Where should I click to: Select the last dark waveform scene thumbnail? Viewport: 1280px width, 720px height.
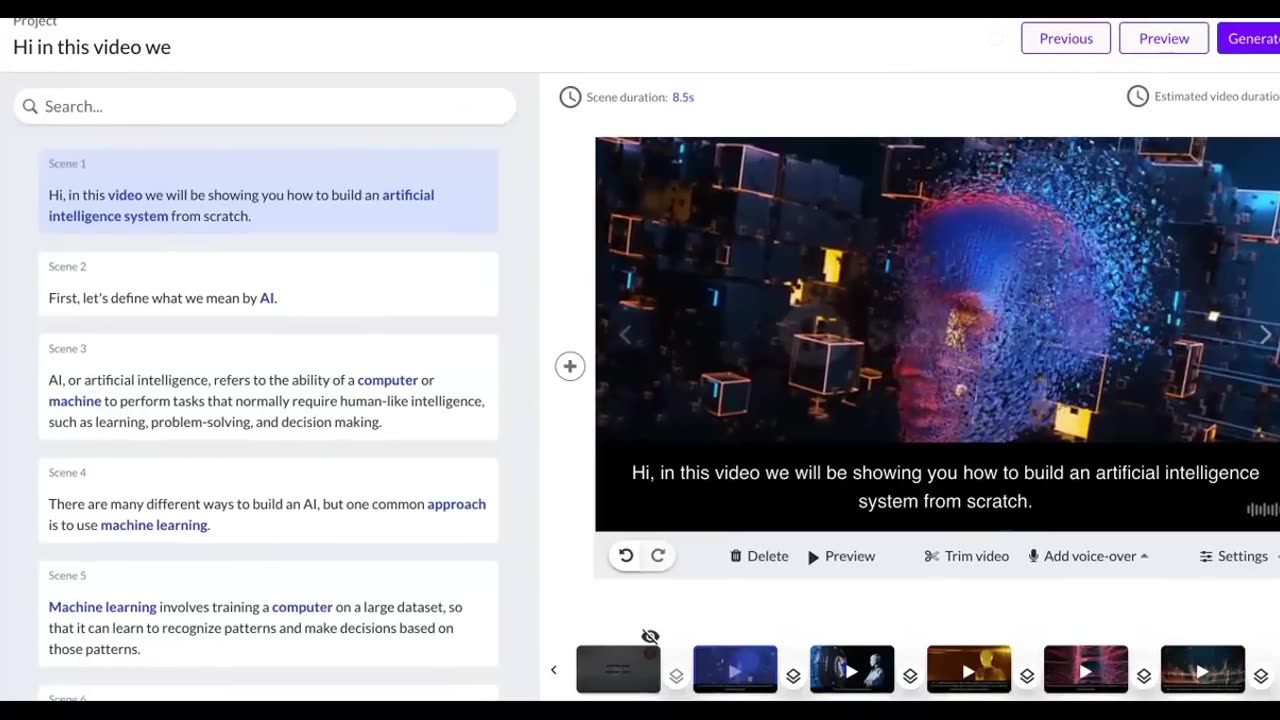click(x=1203, y=669)
